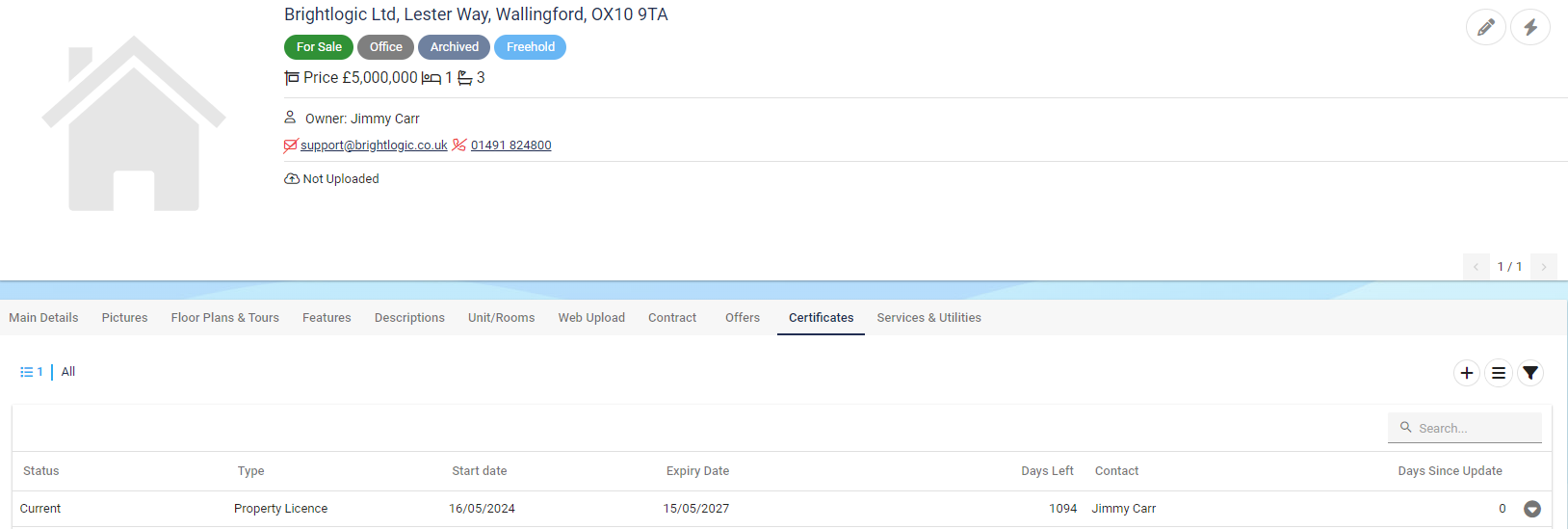Select the Contract tab

tap(672, 318)
